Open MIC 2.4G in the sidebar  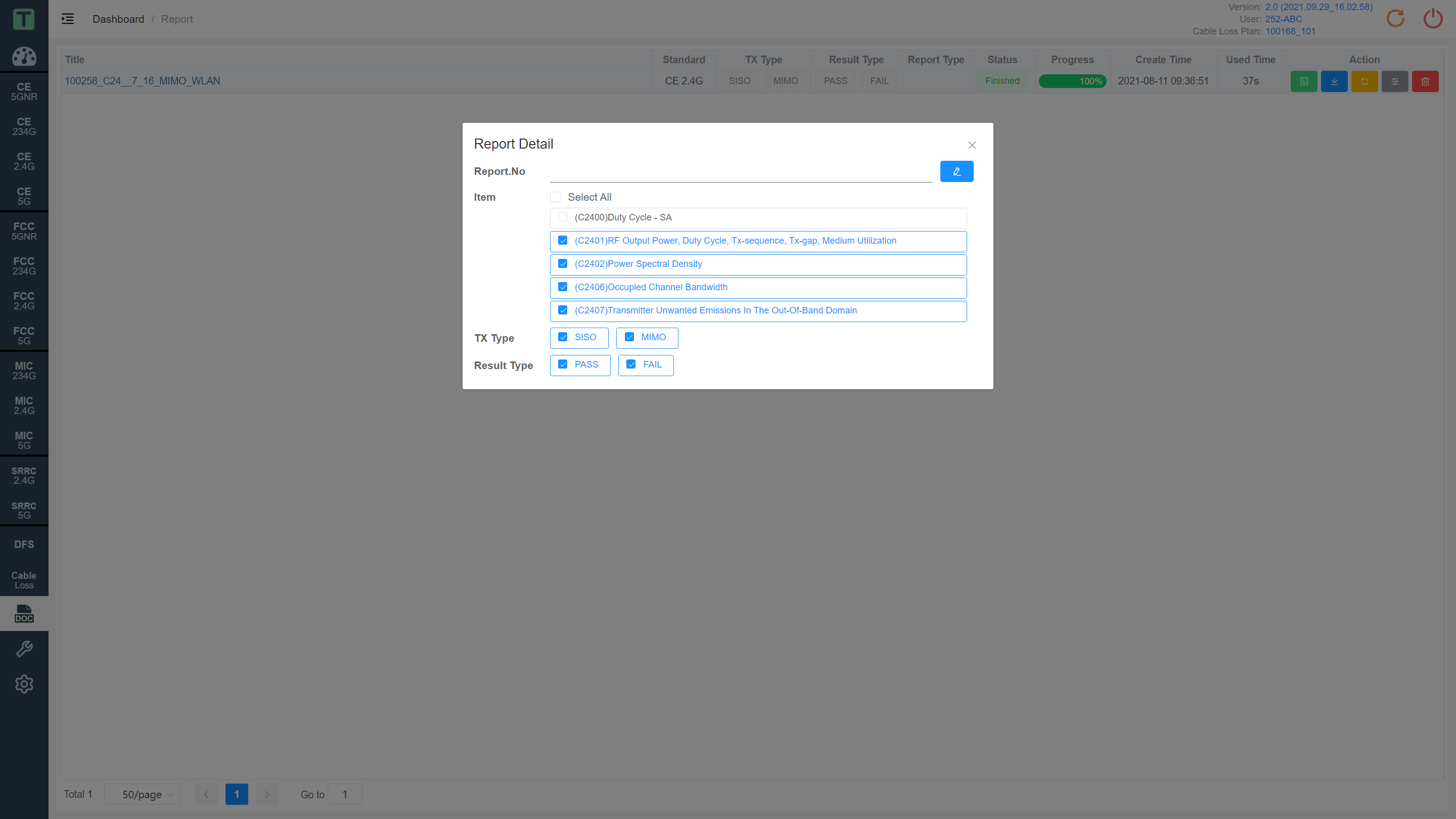24,406
